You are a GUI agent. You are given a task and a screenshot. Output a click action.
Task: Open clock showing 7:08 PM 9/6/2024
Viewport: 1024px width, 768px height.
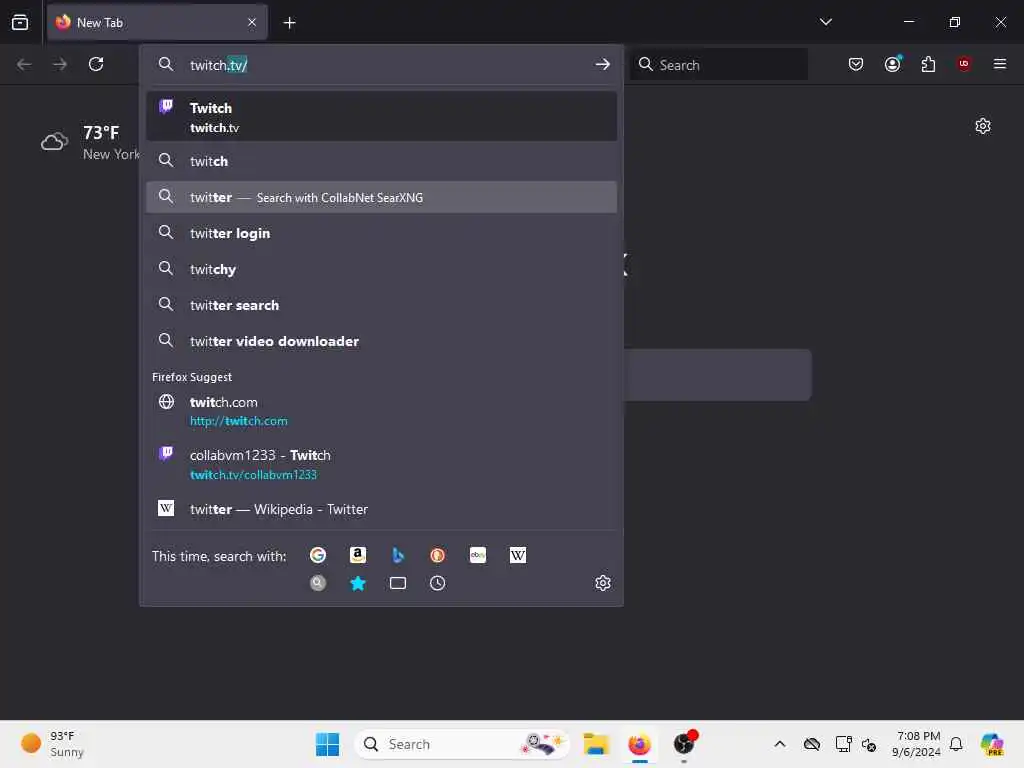[916, 744]
